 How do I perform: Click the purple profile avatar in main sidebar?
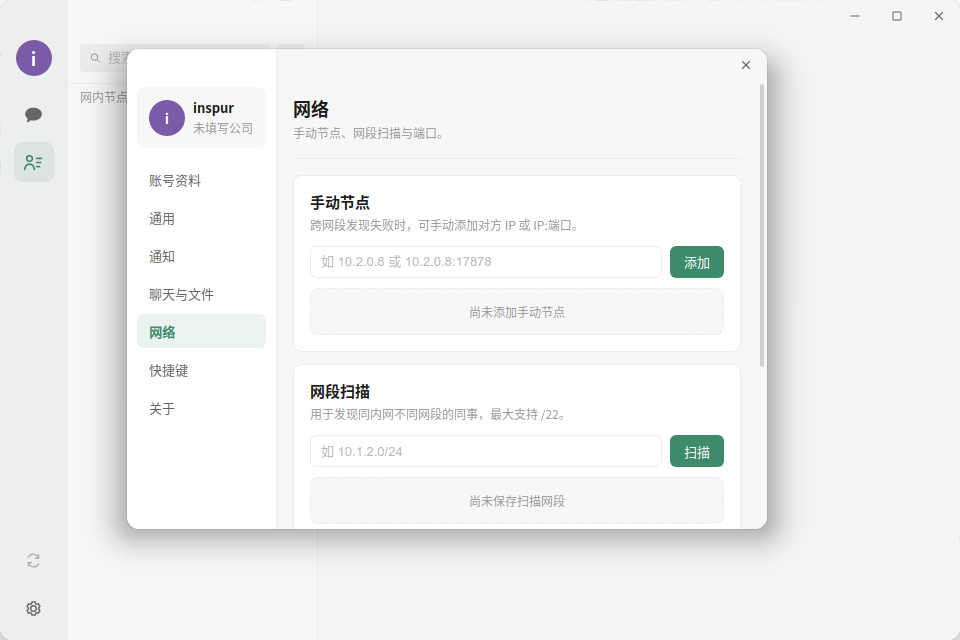[x=34, y=58]
